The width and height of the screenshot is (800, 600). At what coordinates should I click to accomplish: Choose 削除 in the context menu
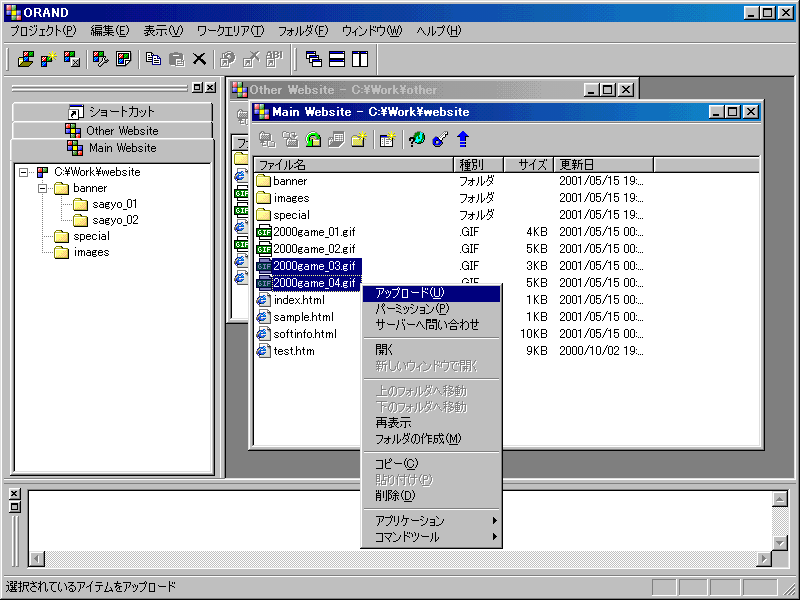[431, 495]
